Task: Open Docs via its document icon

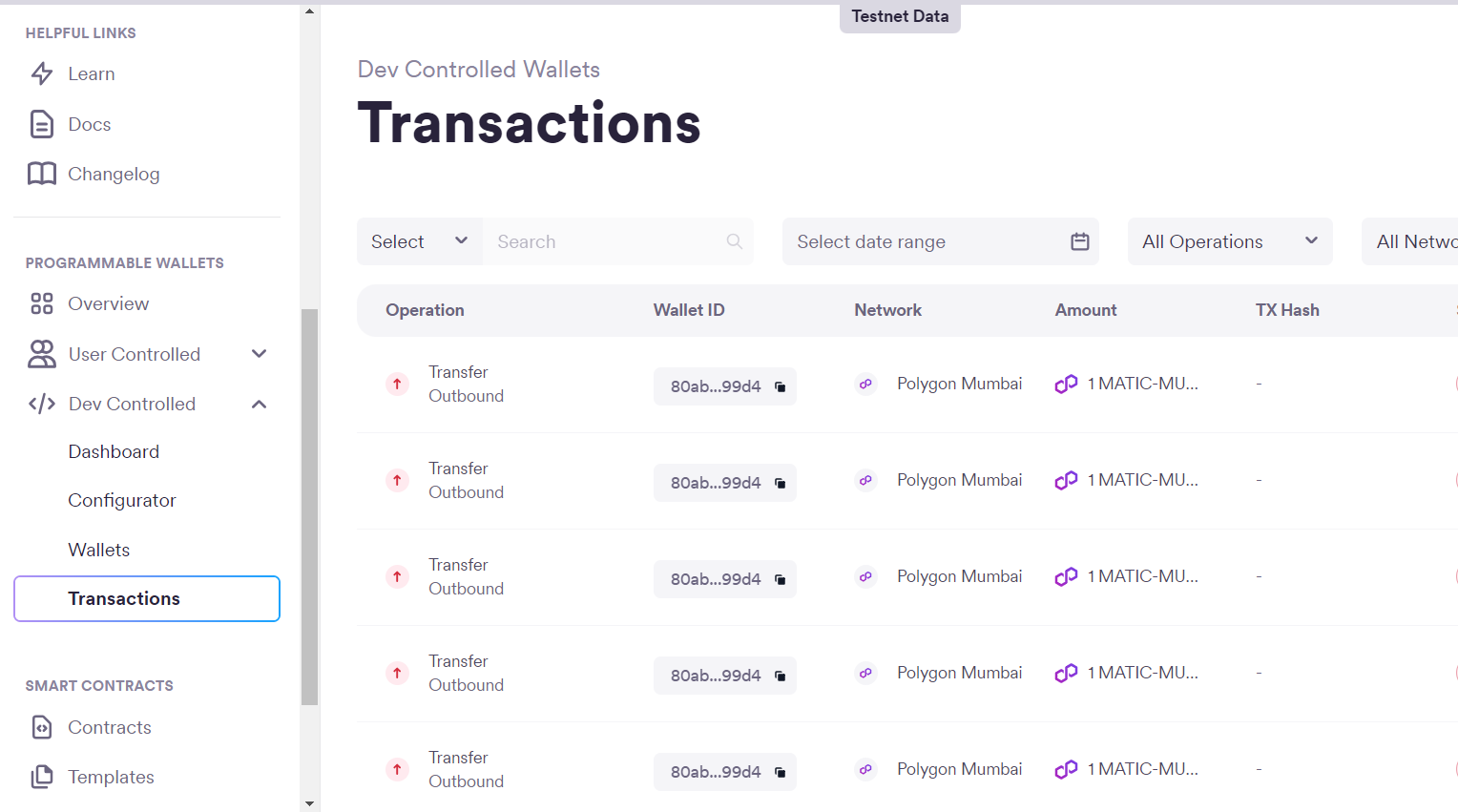Action: coord(39,123)
